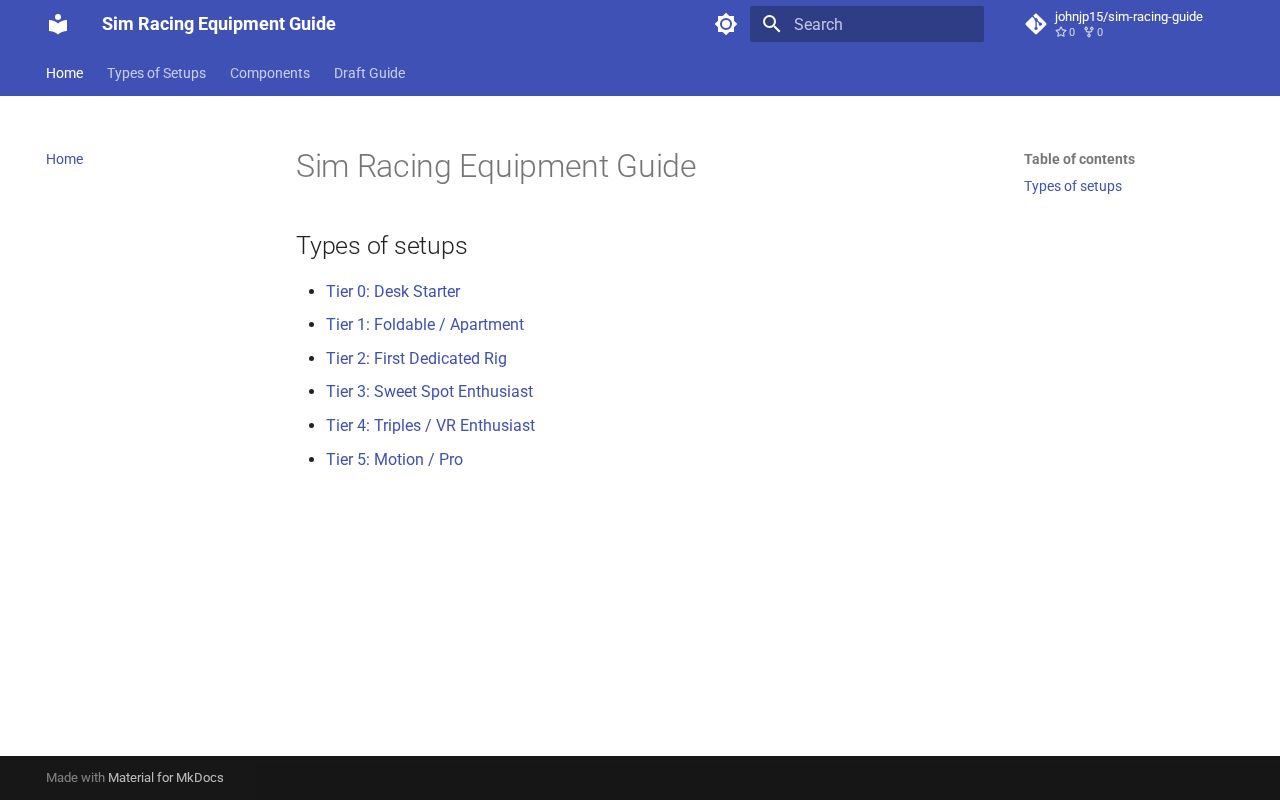The width and height of the screenshot is (1280, 800).
Task: Open the Draft Guide tab
Action: click(369, 73)
